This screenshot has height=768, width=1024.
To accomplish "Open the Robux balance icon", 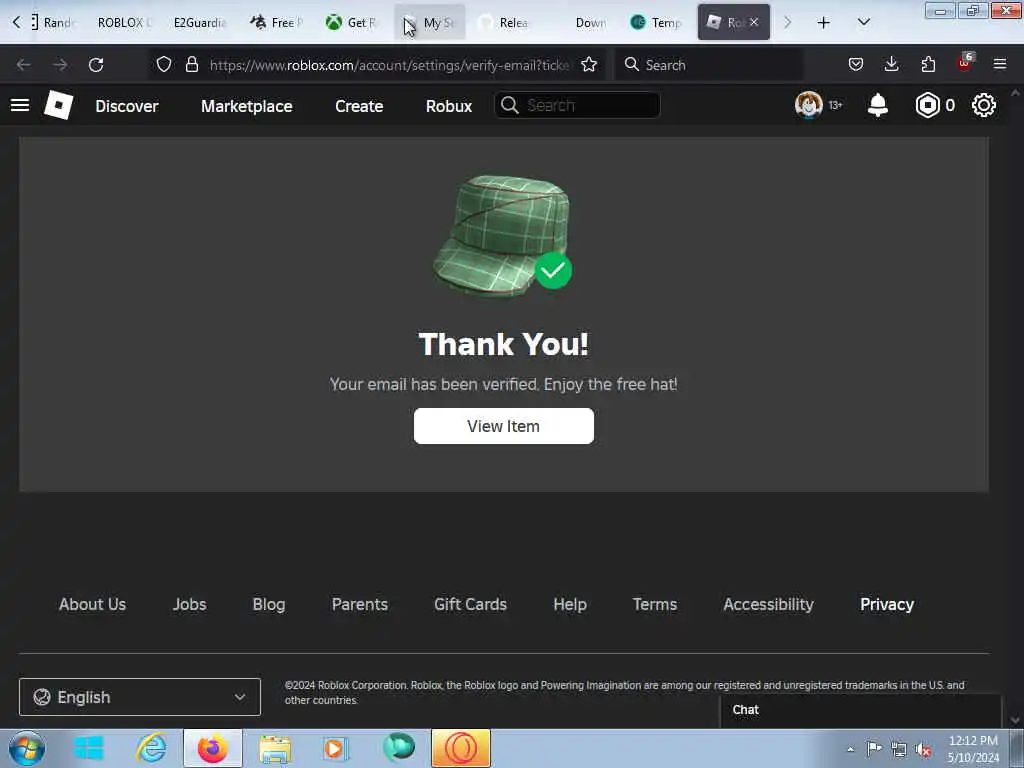I will point(927,105).
